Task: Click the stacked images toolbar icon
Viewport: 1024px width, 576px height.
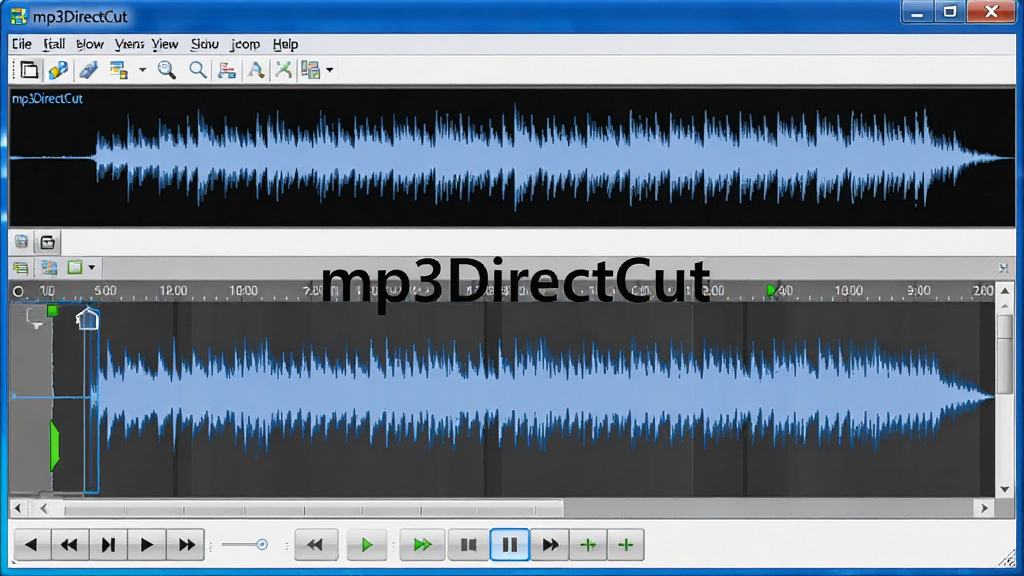Action: [311, 70]
